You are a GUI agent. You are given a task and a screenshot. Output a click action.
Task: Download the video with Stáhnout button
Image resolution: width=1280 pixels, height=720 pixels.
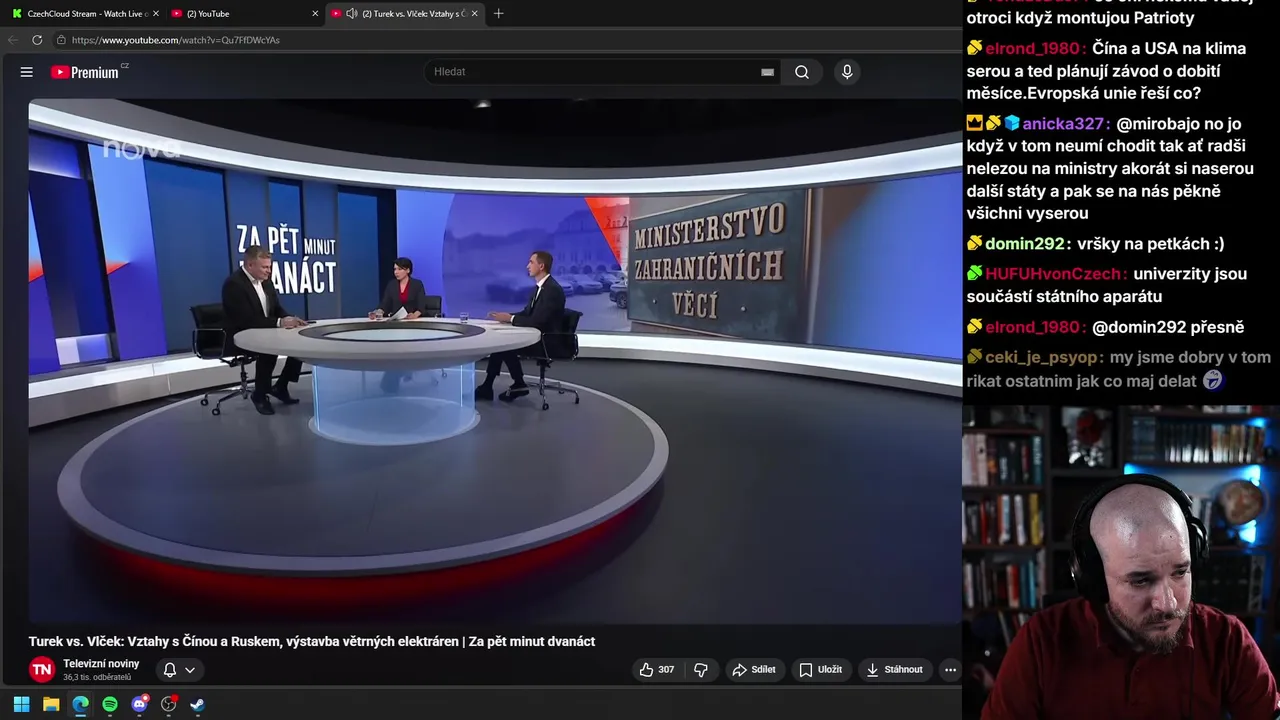[894, 669]
